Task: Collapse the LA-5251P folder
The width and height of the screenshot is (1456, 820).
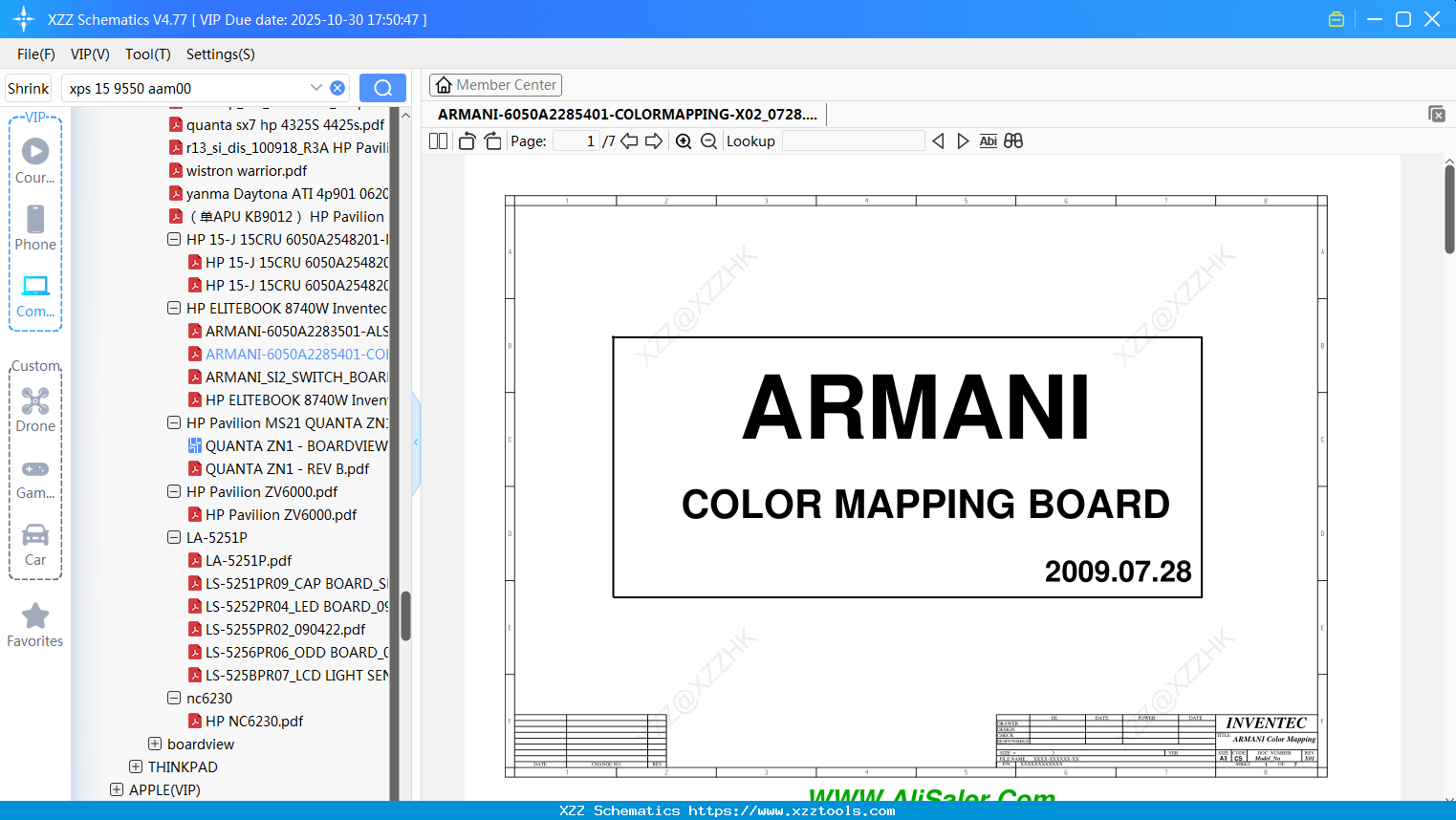Action: tap(174, 538)
